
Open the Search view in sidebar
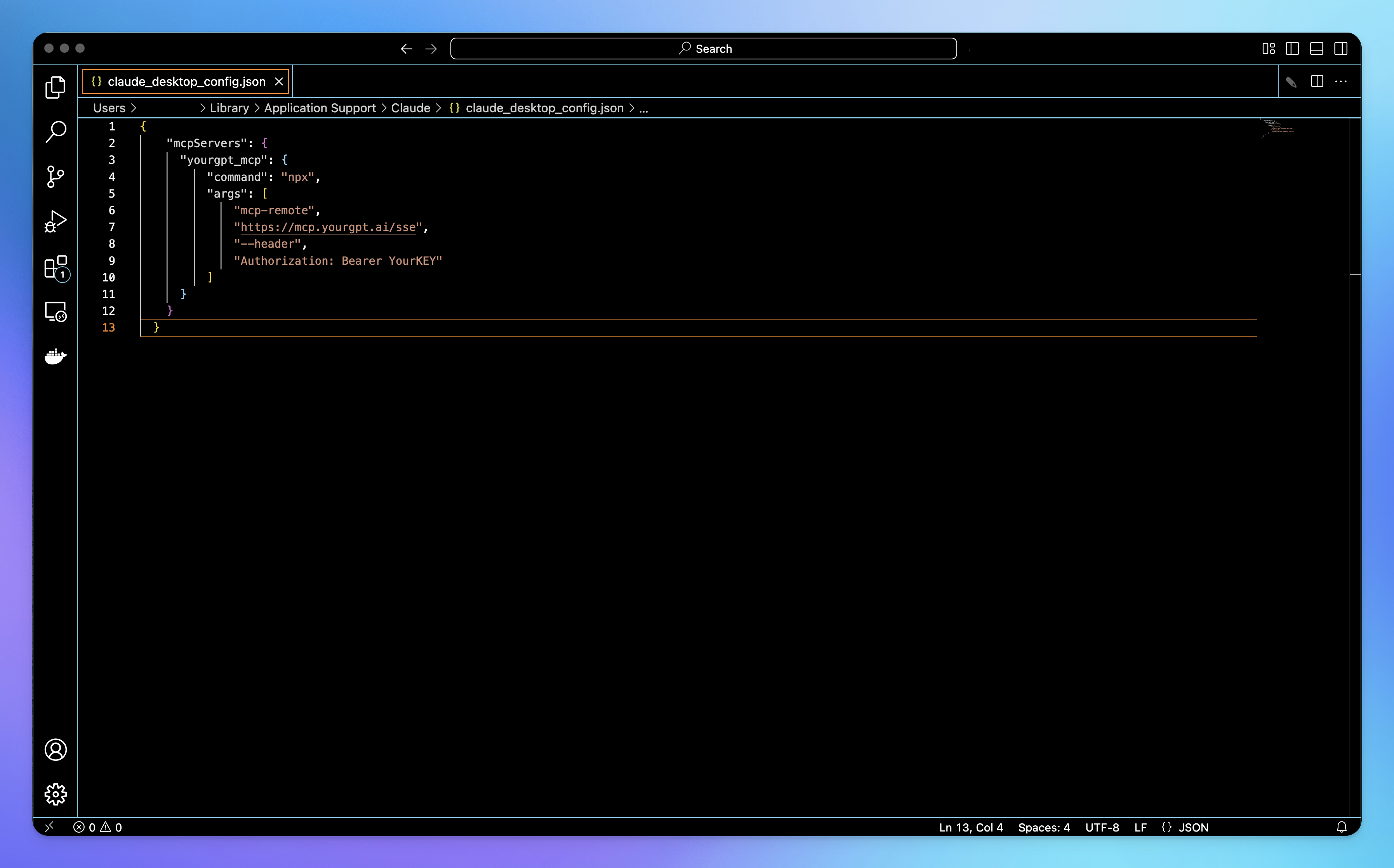click(55, 132)
